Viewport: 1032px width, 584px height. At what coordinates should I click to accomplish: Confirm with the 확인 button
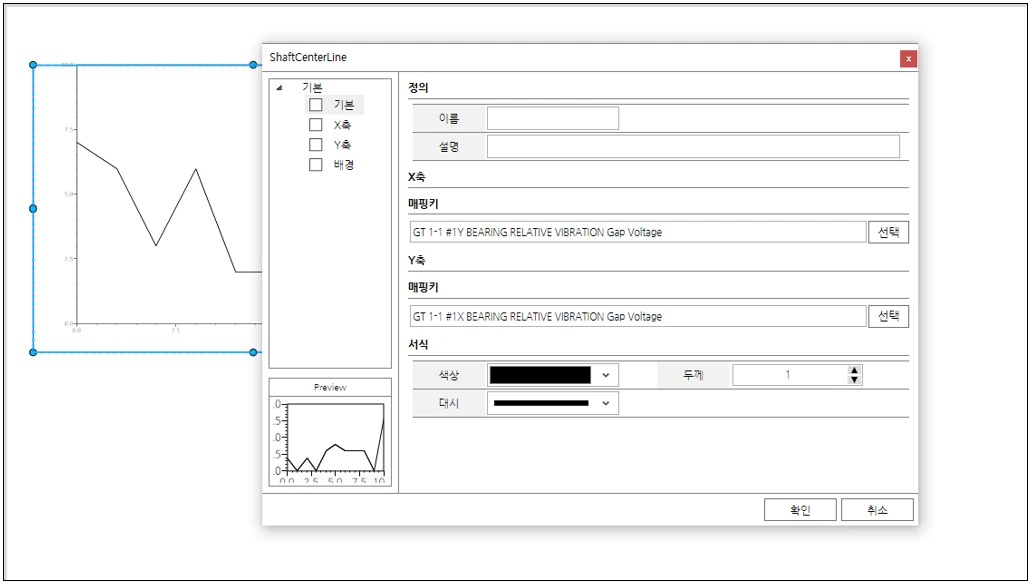(800, 510)
